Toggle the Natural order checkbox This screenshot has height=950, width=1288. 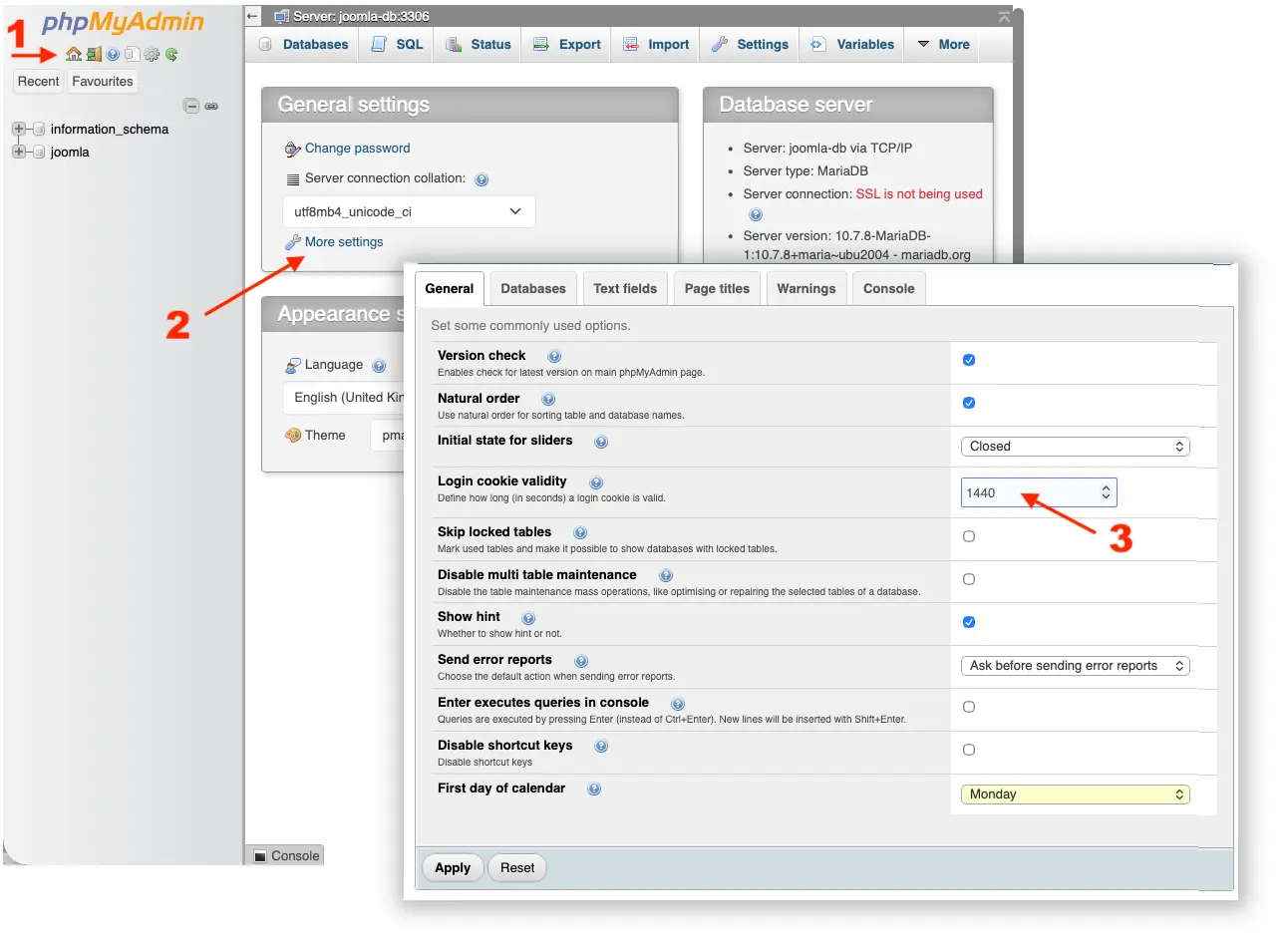pyautogui.click(x=969, y=403)
